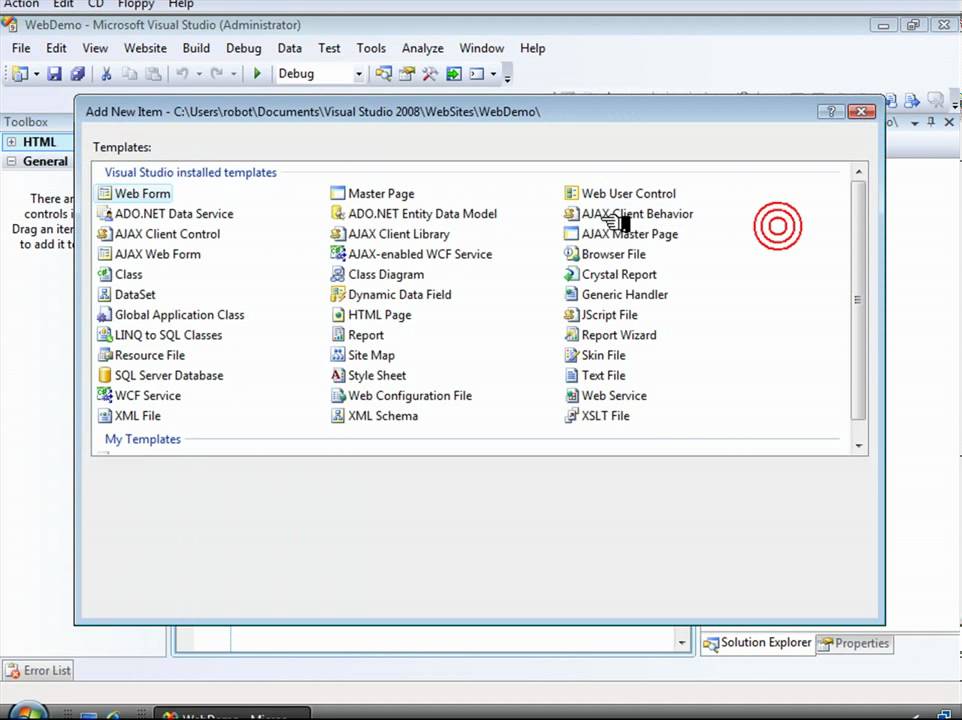Choose AJAX Client Control template
The width and height of the screenshot is (962, 720).
point(158,234)
